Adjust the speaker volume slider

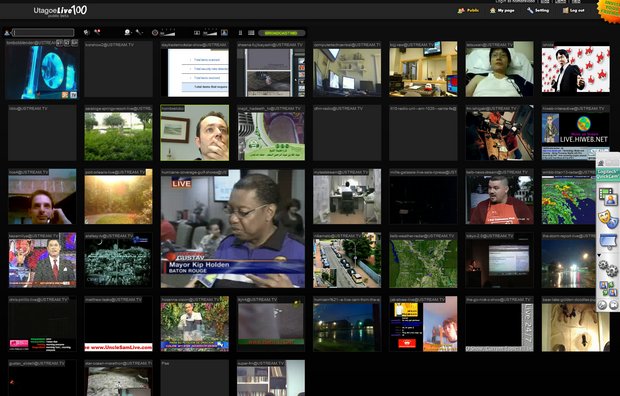point(168,33)
